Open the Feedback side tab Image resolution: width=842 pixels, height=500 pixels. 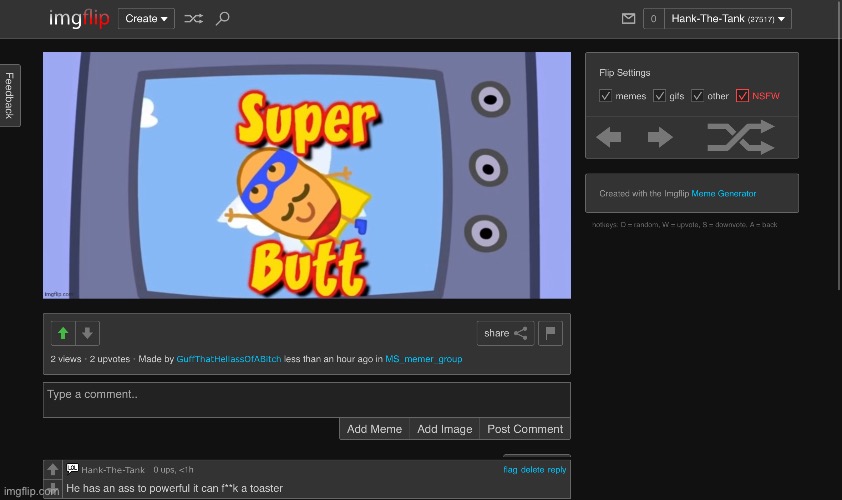(x=10, y=96)
